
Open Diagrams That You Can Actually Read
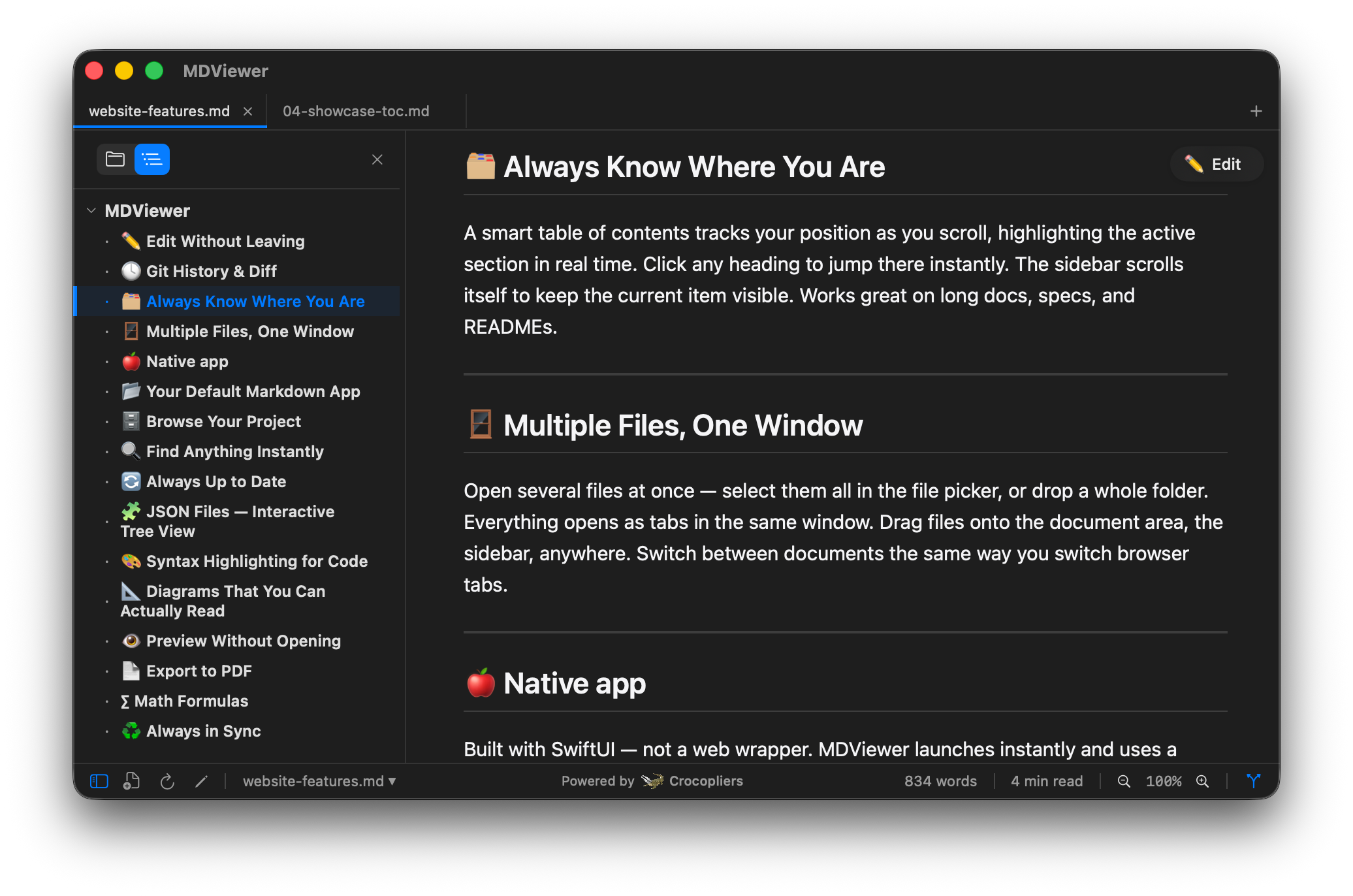point(238,601)
